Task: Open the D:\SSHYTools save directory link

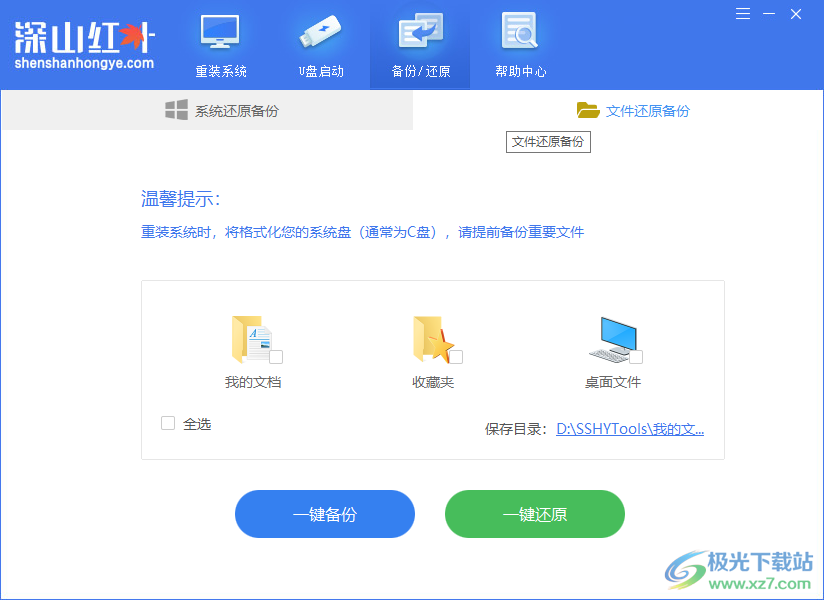Action: pos(629,427)
